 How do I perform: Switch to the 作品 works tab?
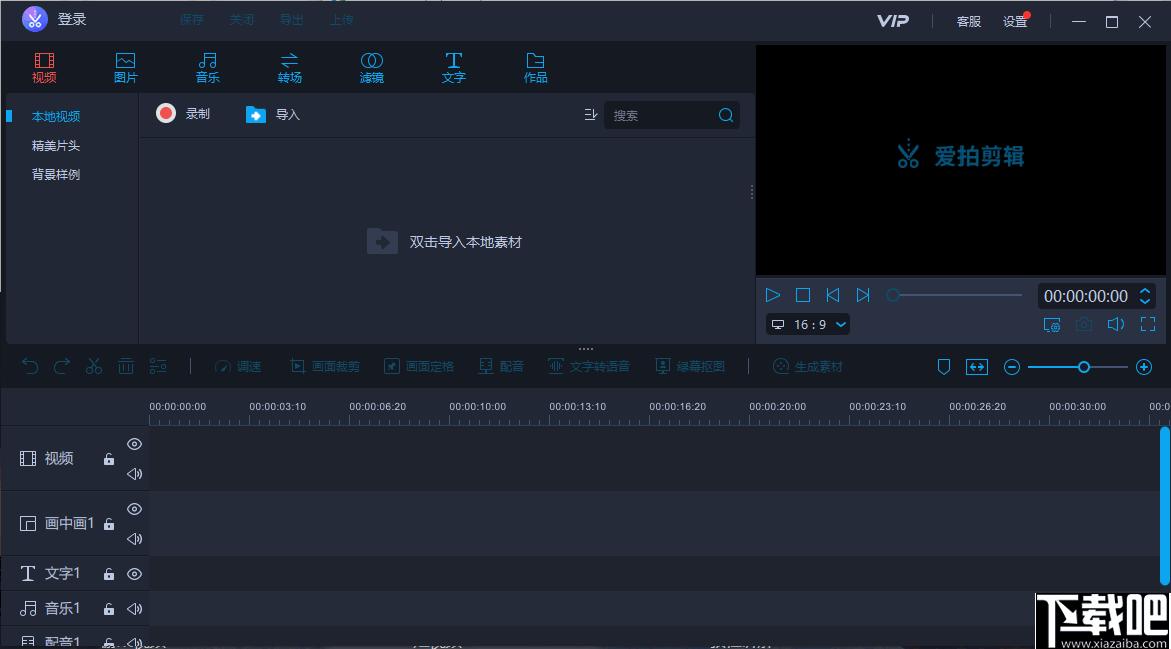[x=535, y=67]
